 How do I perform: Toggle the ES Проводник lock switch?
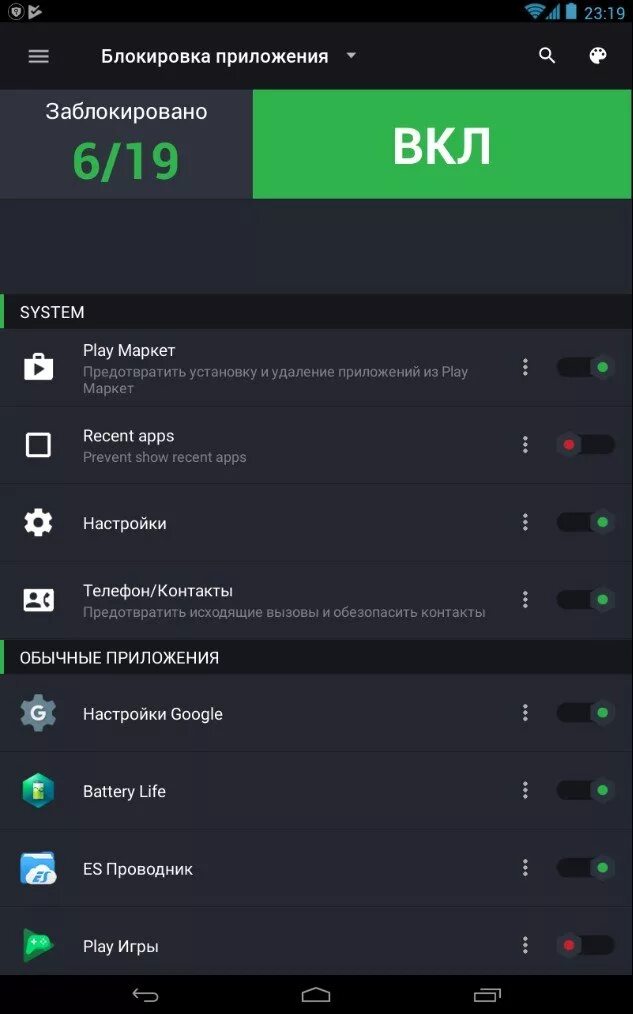pyautogui.click(x=585, y=868)
